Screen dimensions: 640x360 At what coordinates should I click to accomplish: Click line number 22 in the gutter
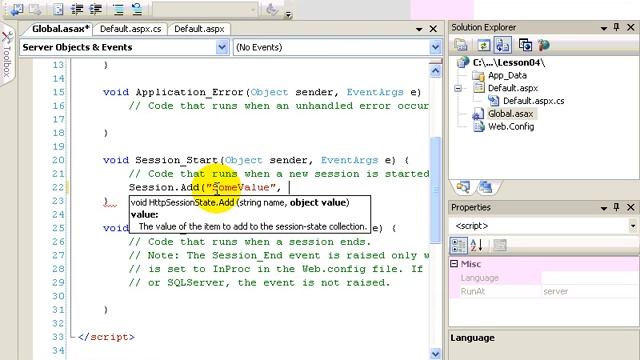click(x=58, y=187)
